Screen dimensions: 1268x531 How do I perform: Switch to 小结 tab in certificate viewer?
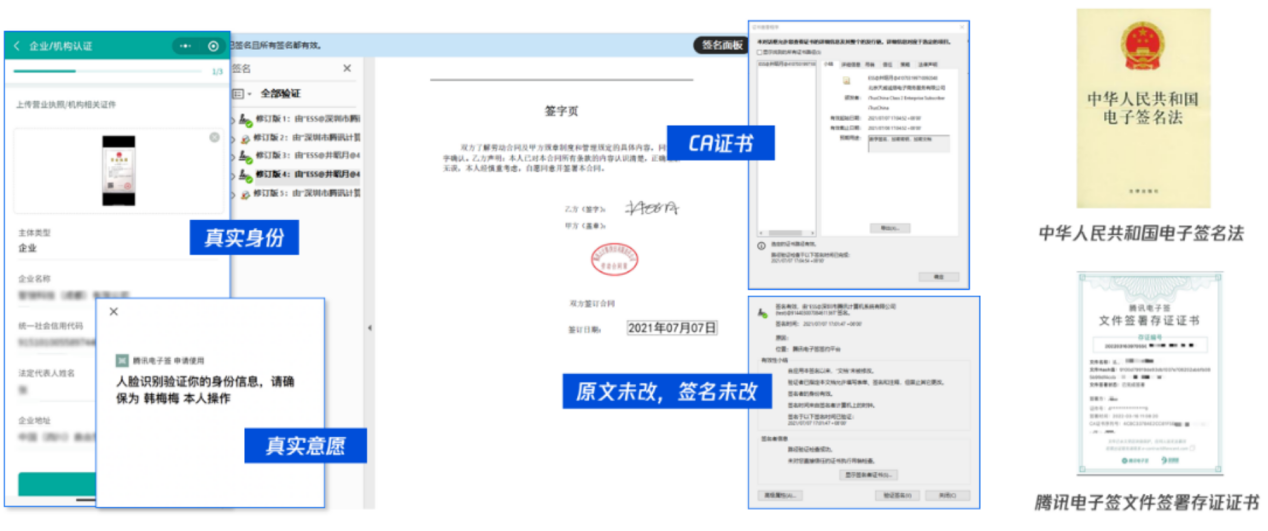point(829,63)
